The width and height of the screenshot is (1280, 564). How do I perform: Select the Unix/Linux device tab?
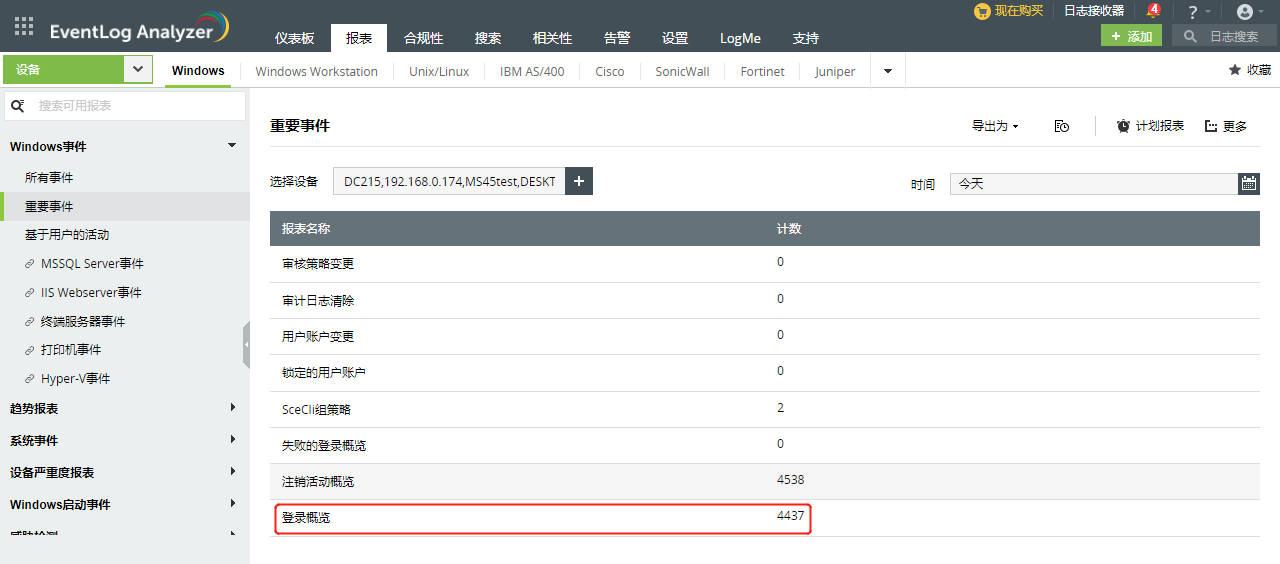coord(439,71)
